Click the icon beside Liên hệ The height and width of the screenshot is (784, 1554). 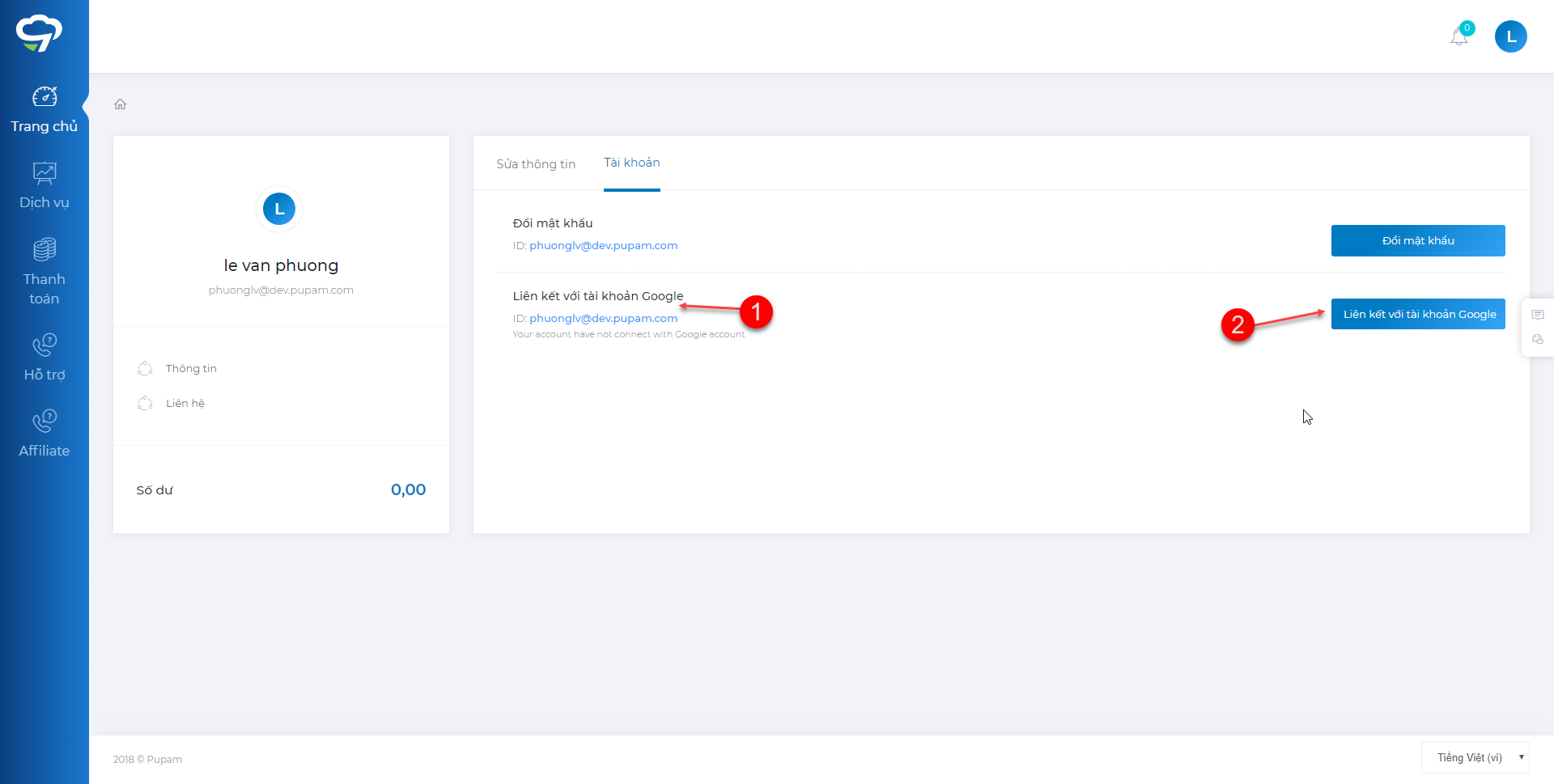click(x=145, y=403)
